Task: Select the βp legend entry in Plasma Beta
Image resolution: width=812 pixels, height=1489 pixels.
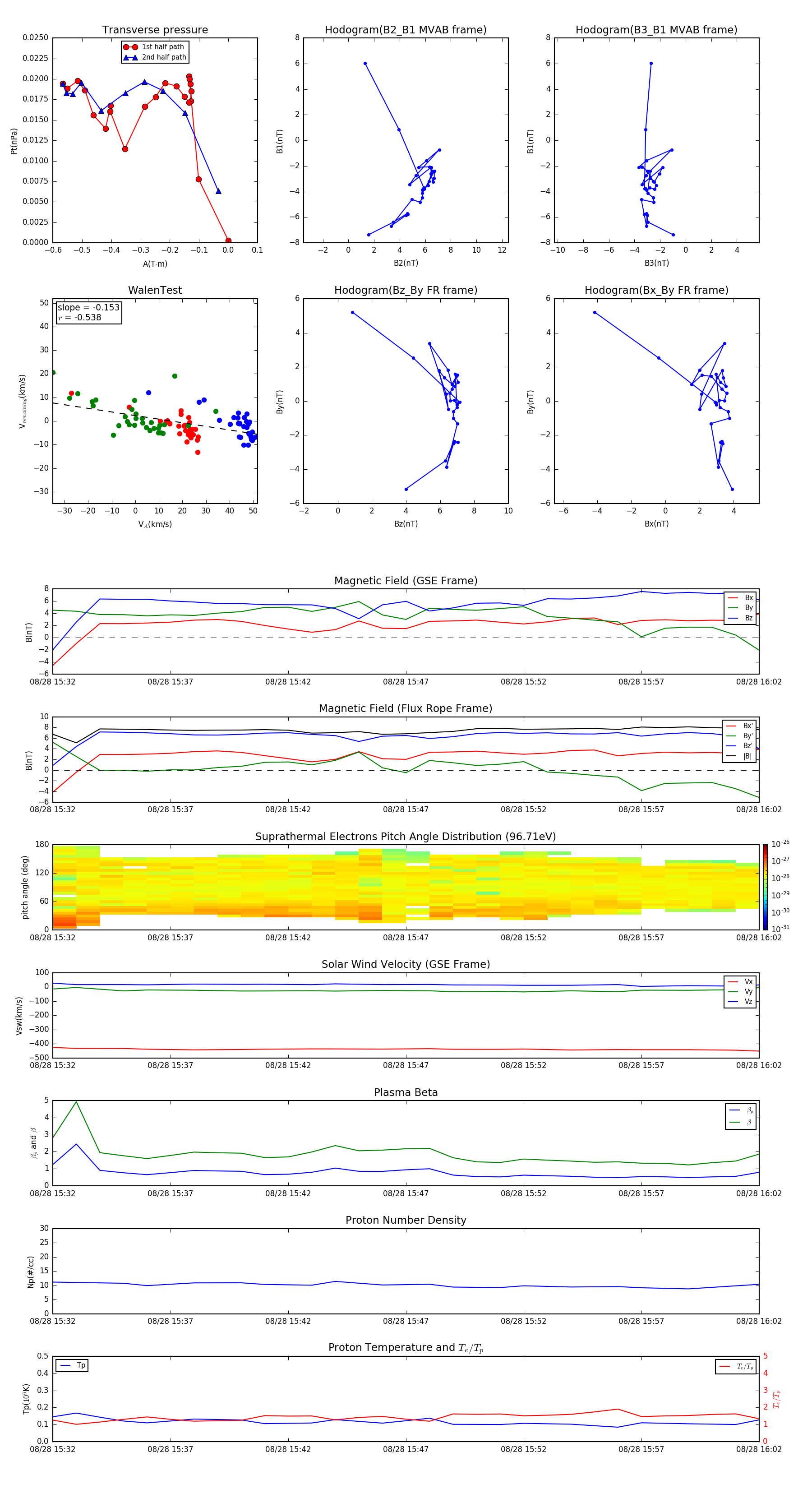Action: coord(742,1110)
